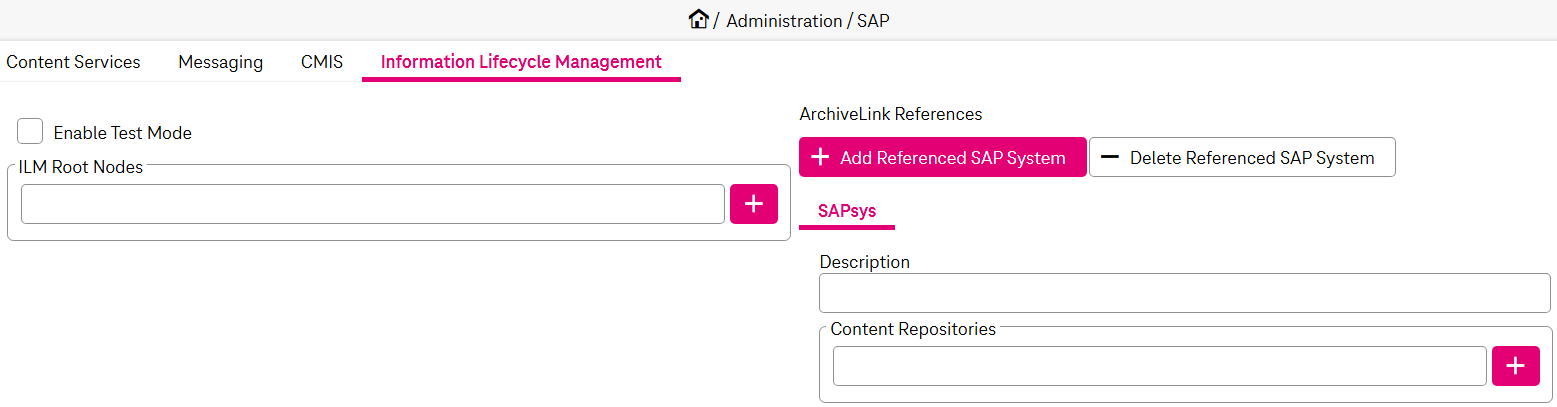Click minus icon on Delete Referenced SAP System

click(1109, 158)
